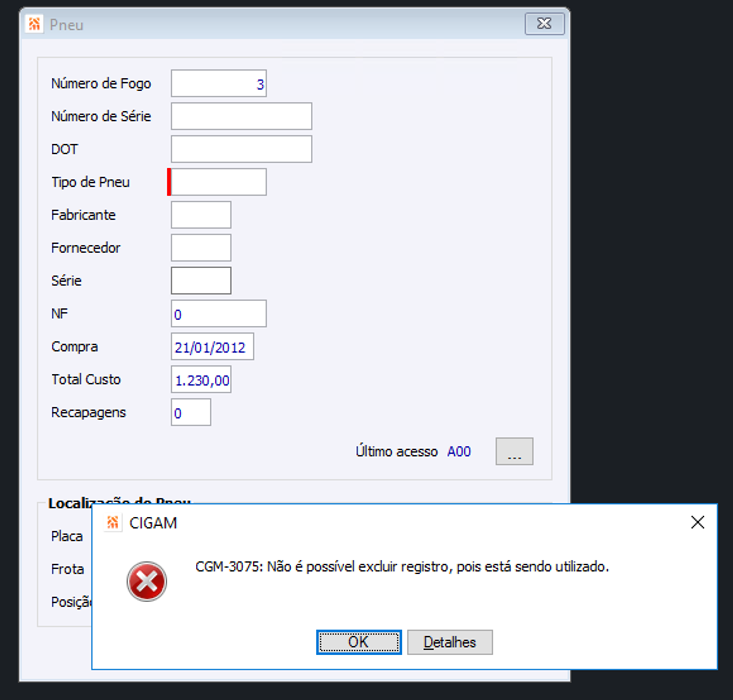Click the Tipo de Pneu required field
733x700 pixels.
click(x=217, y=182)
